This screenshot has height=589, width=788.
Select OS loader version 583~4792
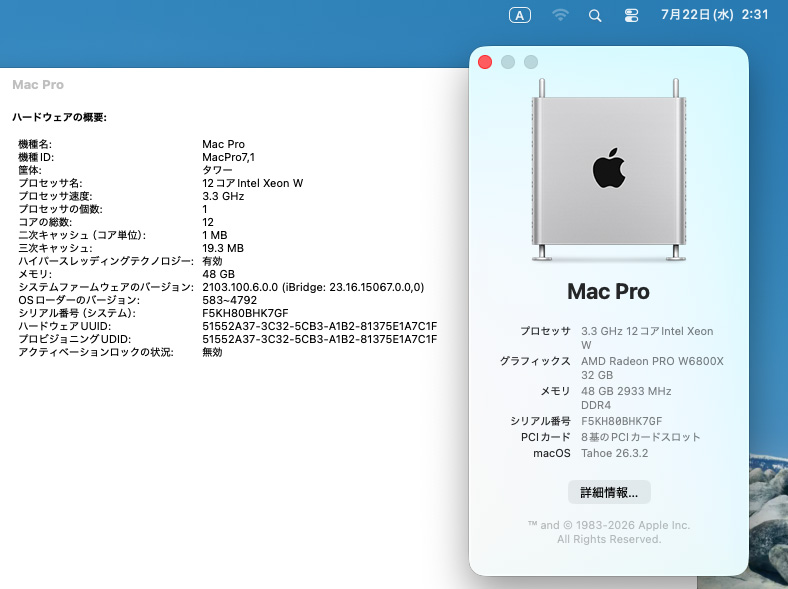229,301
